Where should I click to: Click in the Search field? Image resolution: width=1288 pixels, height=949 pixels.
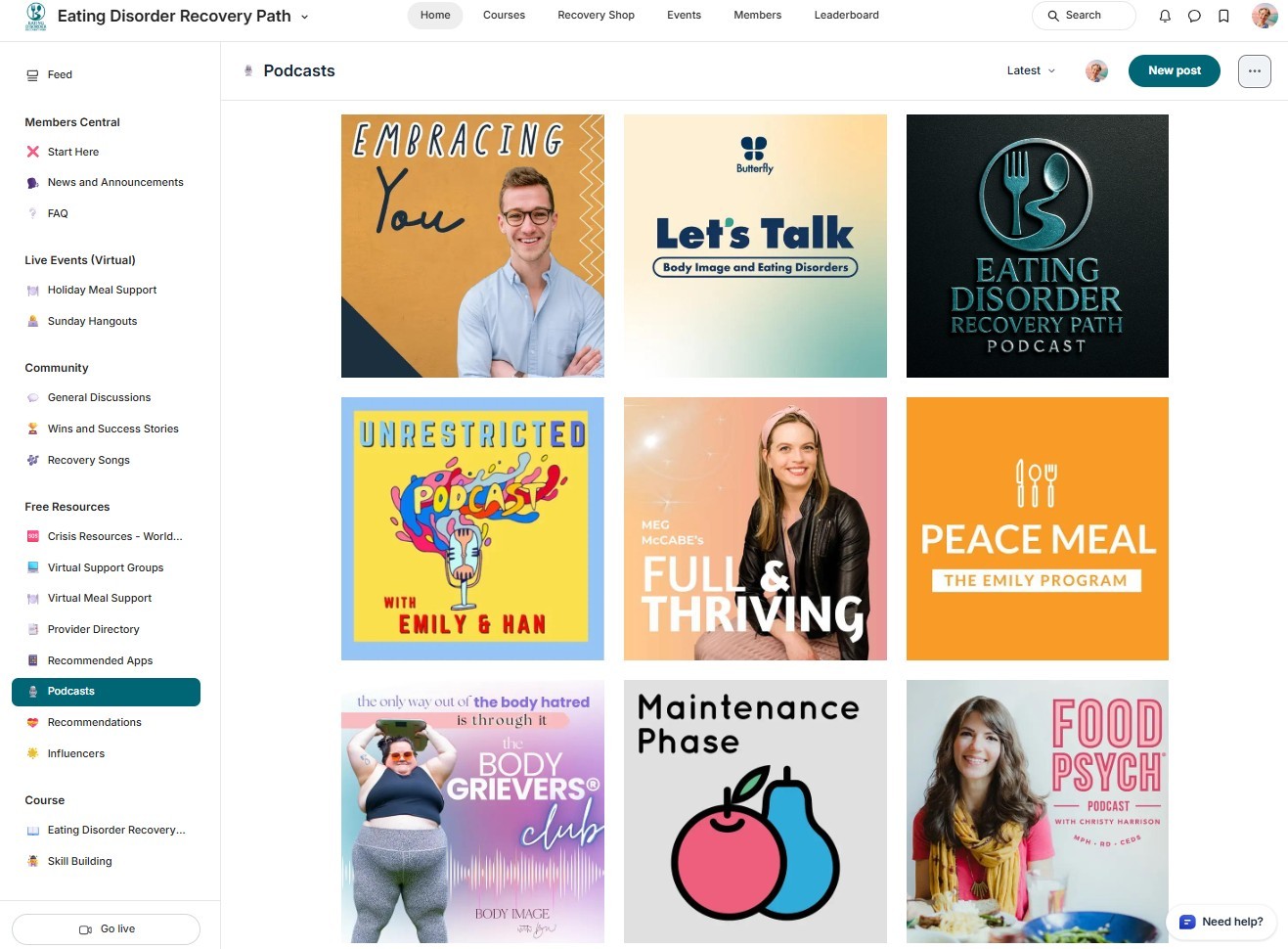coord(1084,16)
